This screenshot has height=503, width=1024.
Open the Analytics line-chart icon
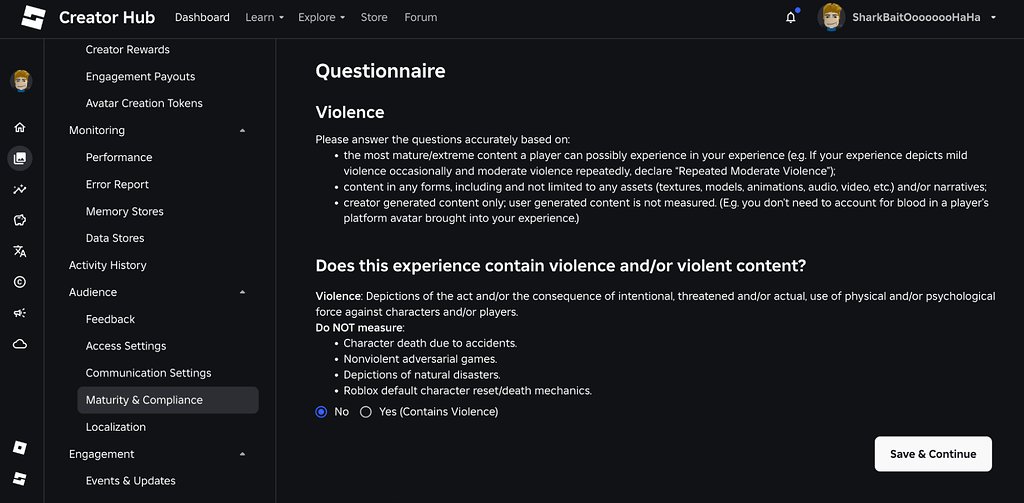pyautogui.click(x=20, y=189)
